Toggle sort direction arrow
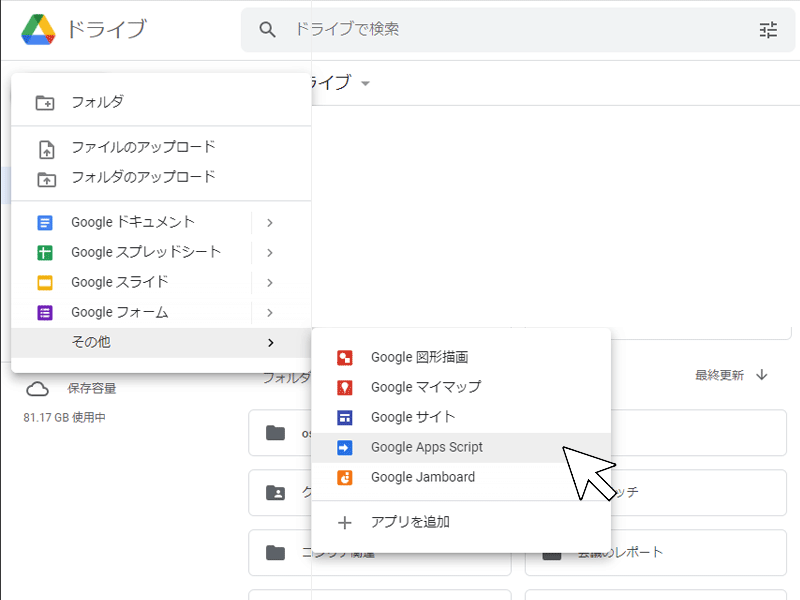 762,375
